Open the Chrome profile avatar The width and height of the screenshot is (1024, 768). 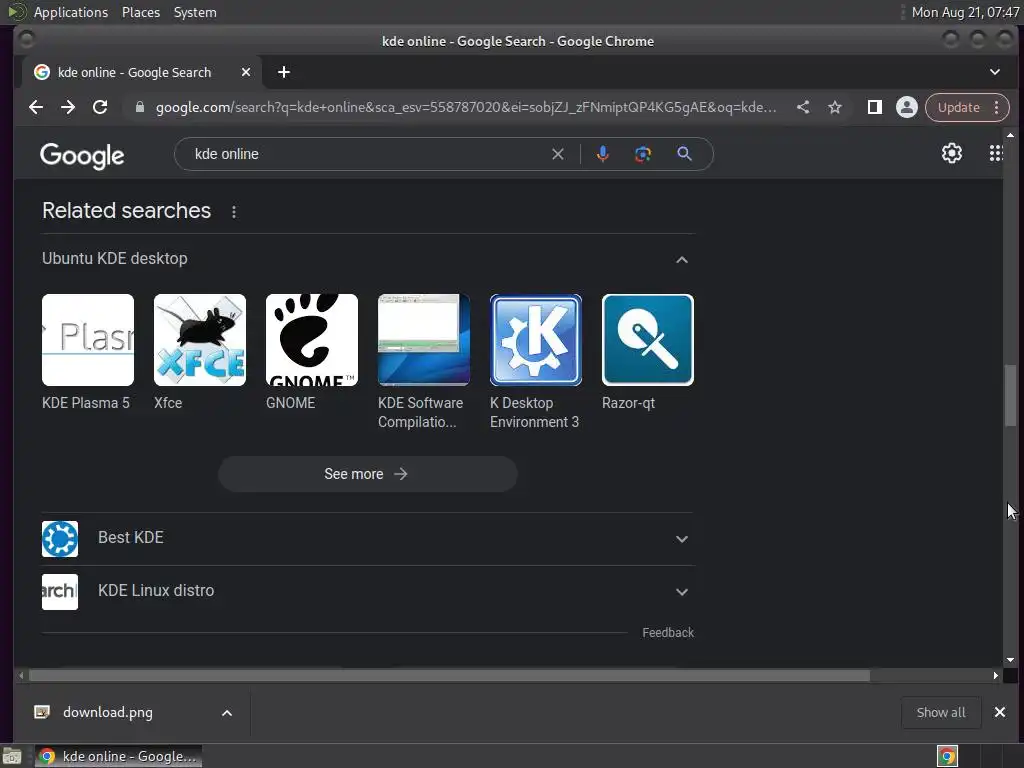click(906, 107)
